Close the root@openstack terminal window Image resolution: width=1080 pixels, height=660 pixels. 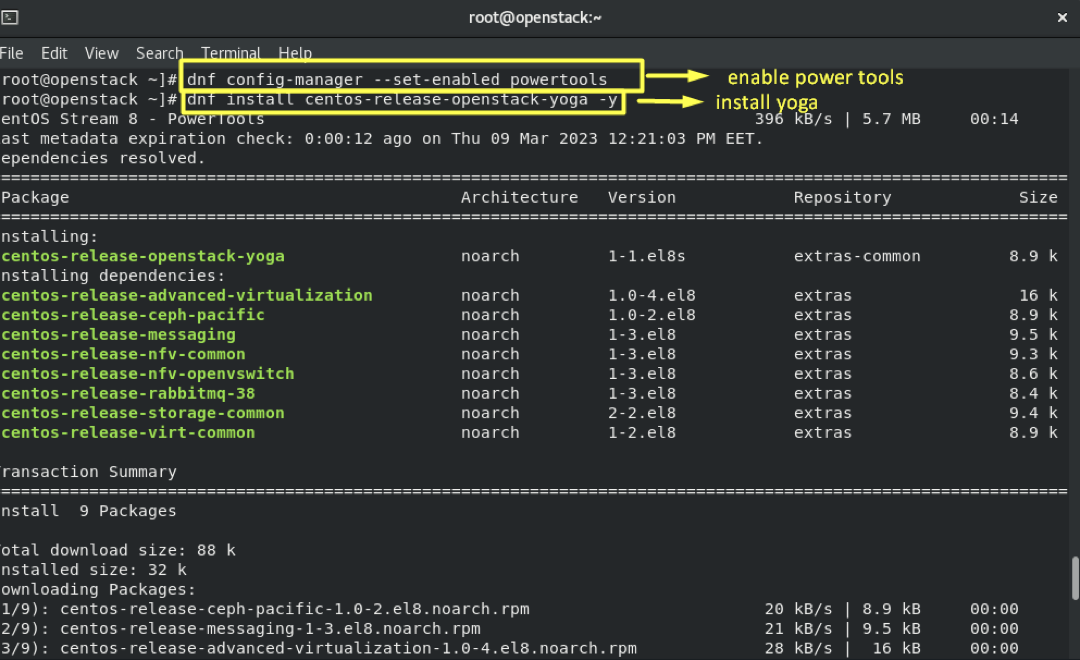1062,18
